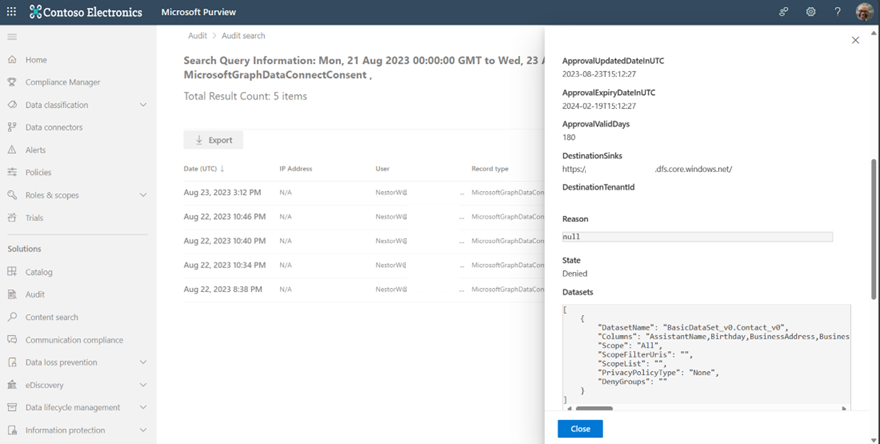Click the Datasets box horizontal scrollbar thumb
Screen dimensions: 880x444
(x=594, y=409)
